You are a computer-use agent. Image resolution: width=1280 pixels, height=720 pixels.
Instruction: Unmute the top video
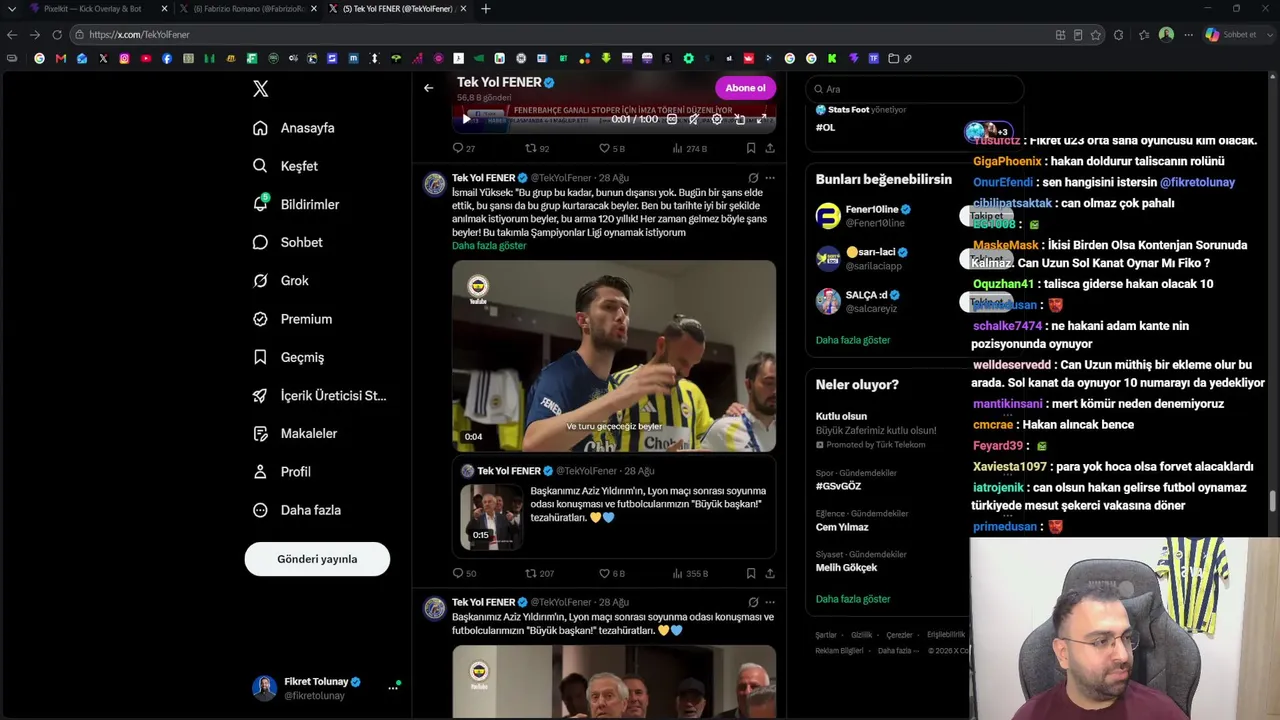point(694,119)
